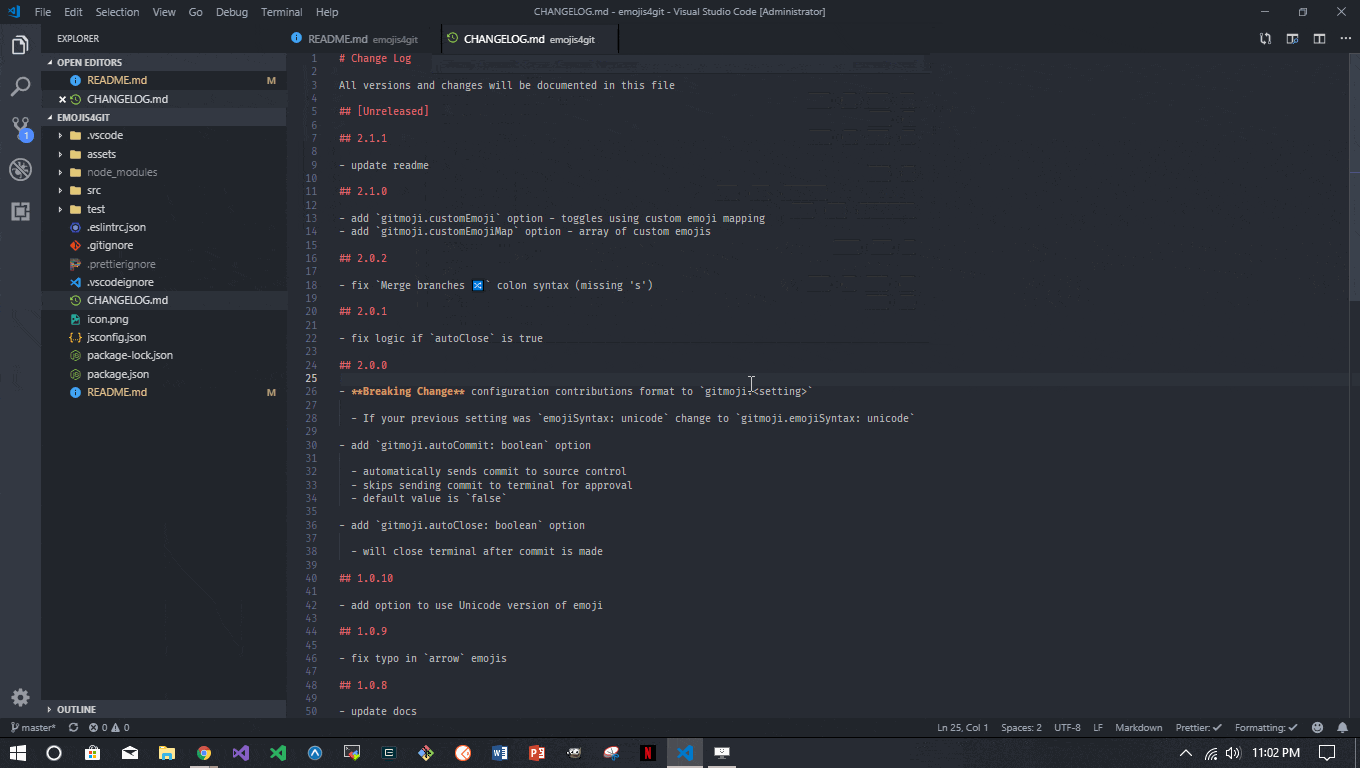Launch Netflix from the taskbar
The width and height of the screenshot is (1360, 768).
(648, 753)
